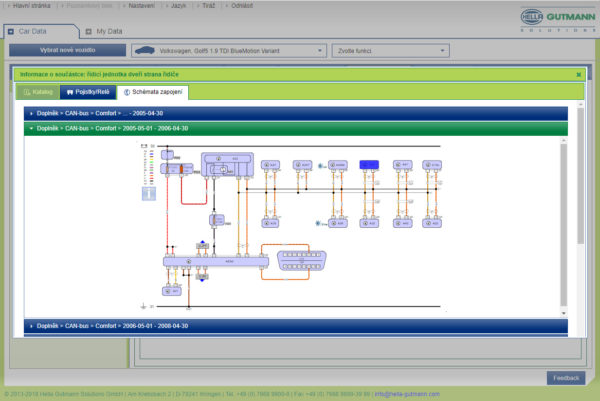Viewport: 600px width, 401px height.
Task: Switch to the Pojistky/Relé tab
Action: tap(87, 92)
